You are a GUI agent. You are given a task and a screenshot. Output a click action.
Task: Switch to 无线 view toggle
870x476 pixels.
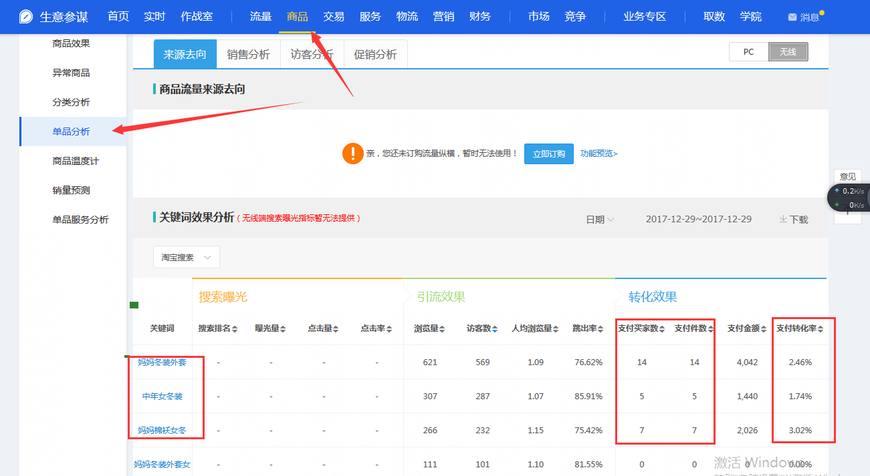(788, 52)
